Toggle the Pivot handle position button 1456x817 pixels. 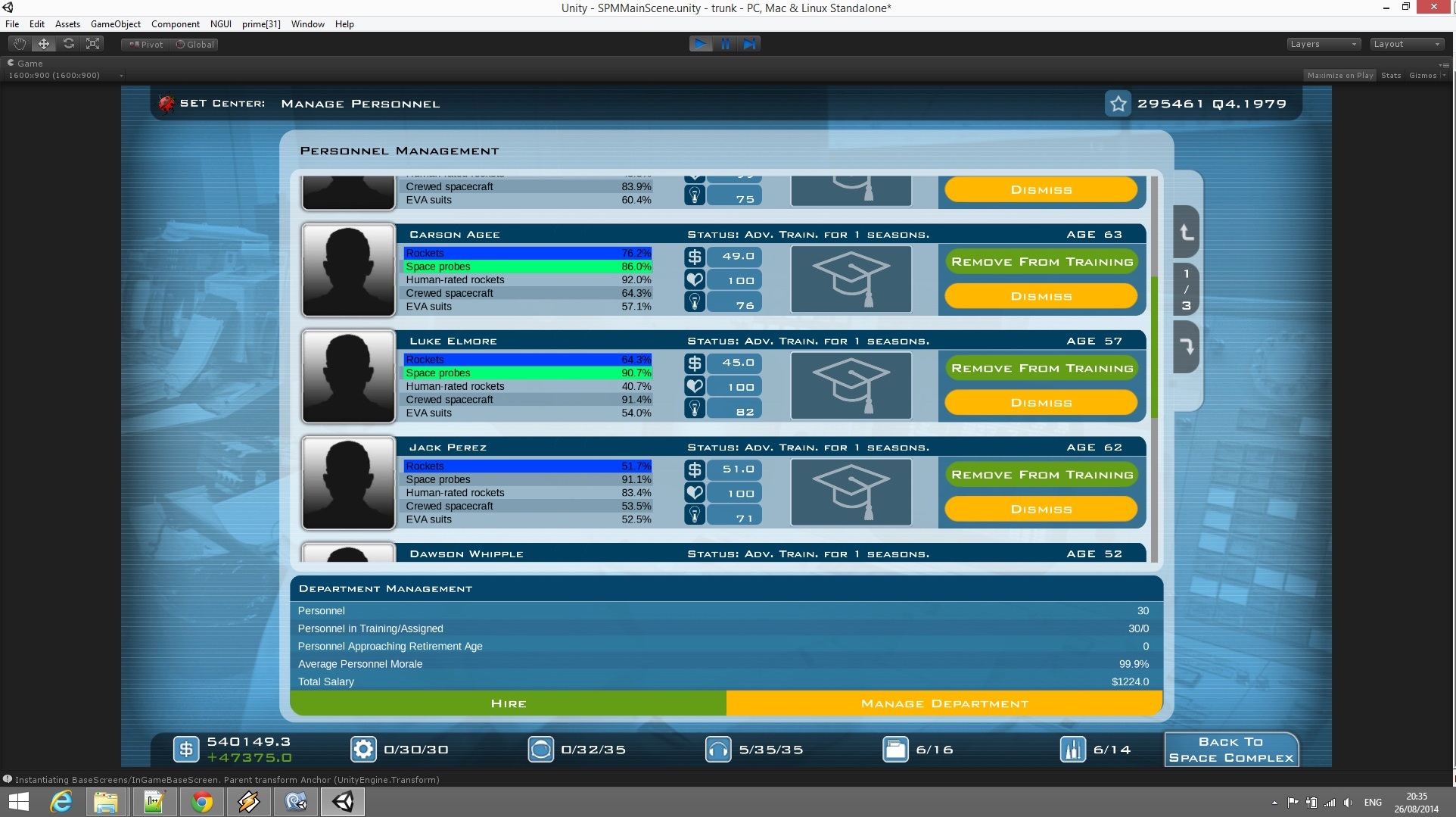click(146, 45)
